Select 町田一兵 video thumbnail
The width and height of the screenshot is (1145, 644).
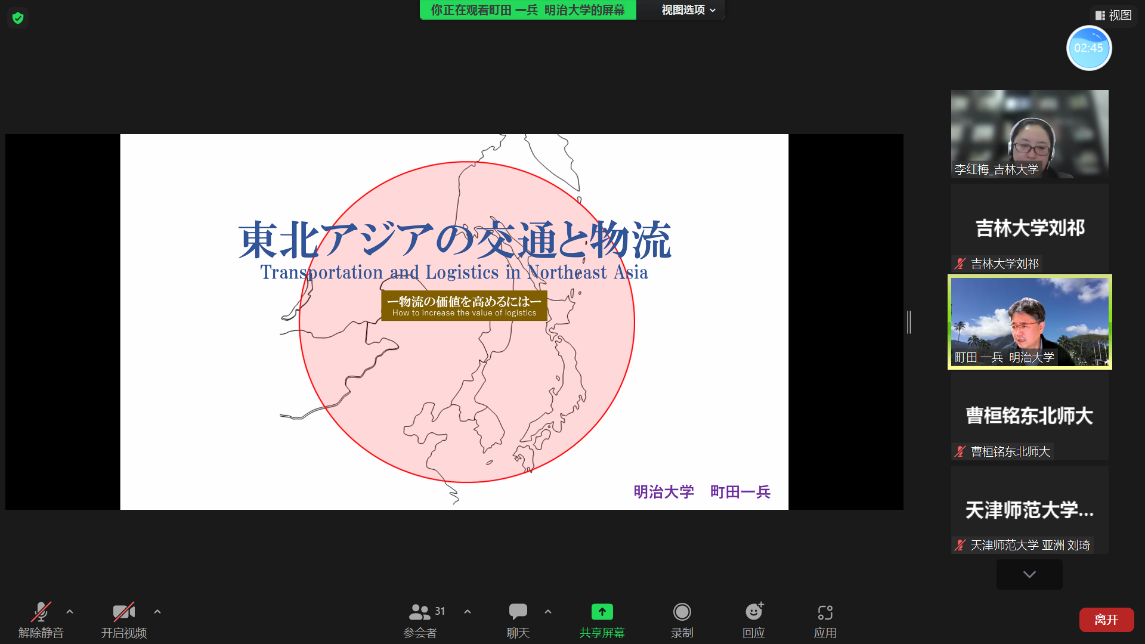coord(1029,322)
